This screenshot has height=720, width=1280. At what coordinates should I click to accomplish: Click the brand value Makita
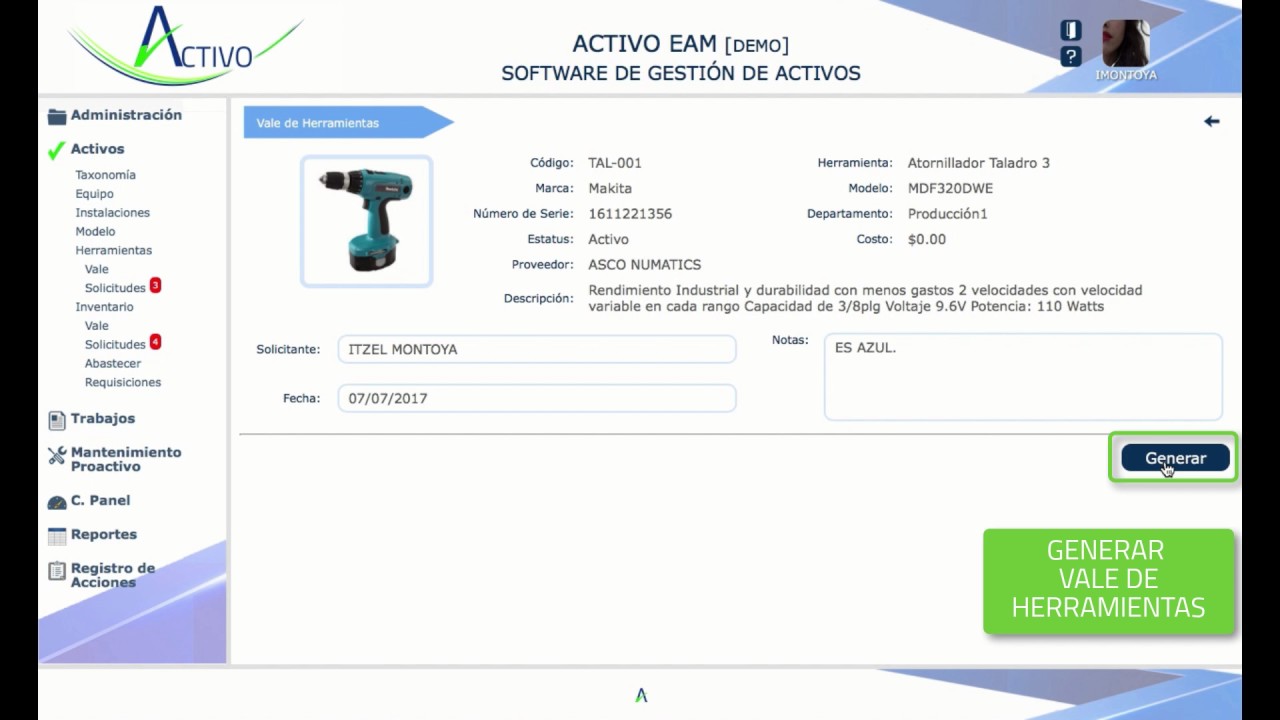tap(610, 188)
